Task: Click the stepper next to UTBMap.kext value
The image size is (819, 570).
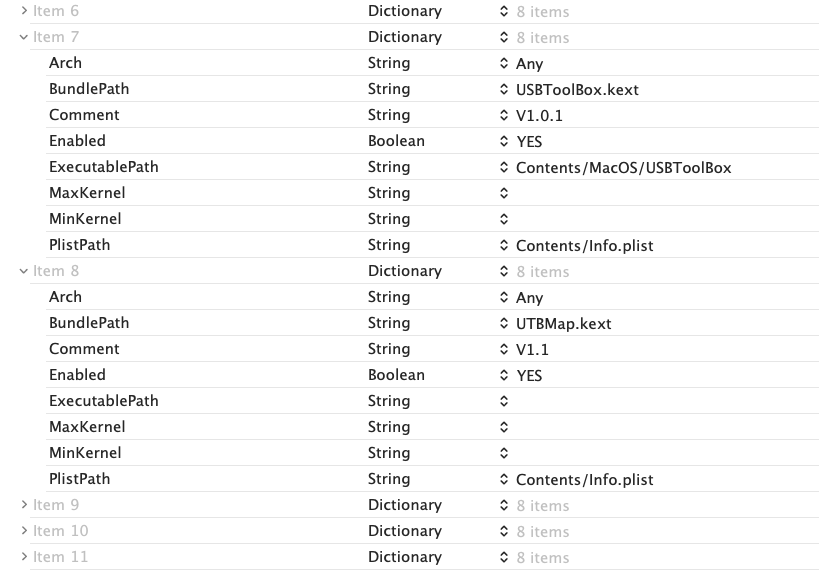Action: click(505, 323)
